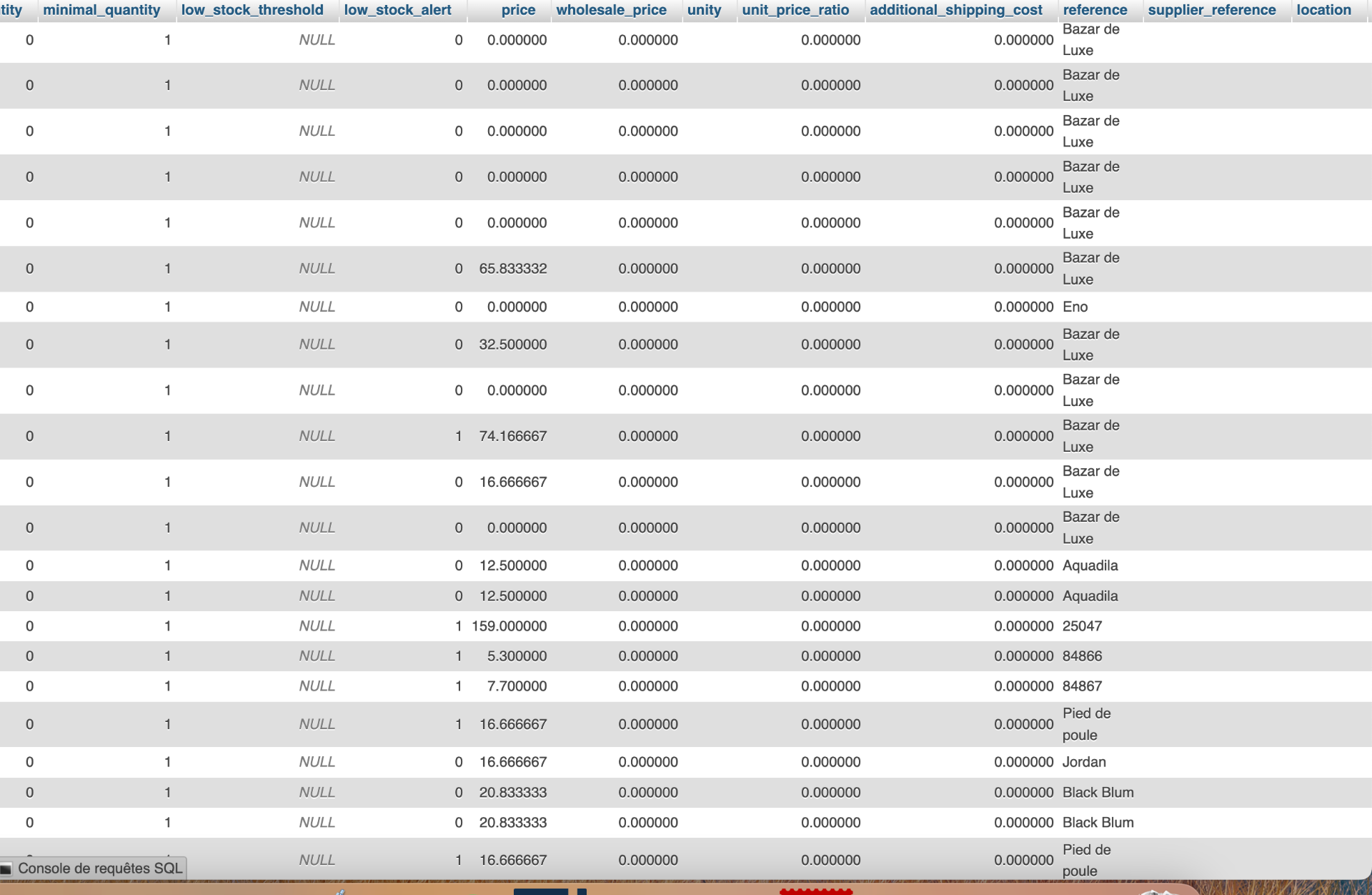This screenshot has width=1372, height=895.
Task: Click price 16.666667 in the Jordan row
Action: tap(513, 762)
